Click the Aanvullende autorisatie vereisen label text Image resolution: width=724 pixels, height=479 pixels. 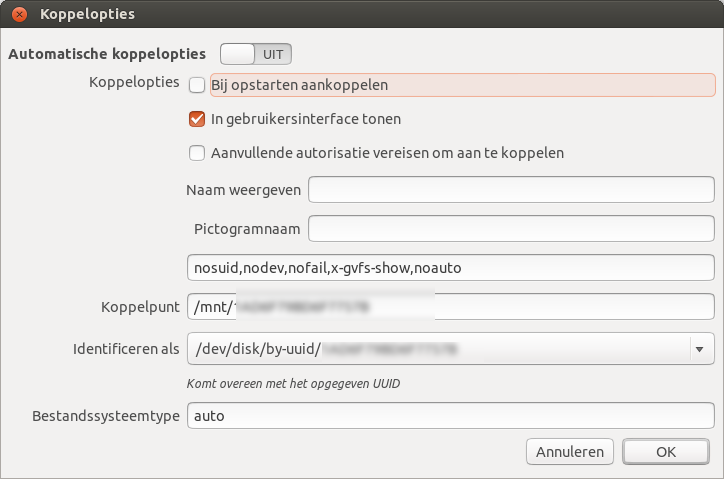tap(387, 153)
